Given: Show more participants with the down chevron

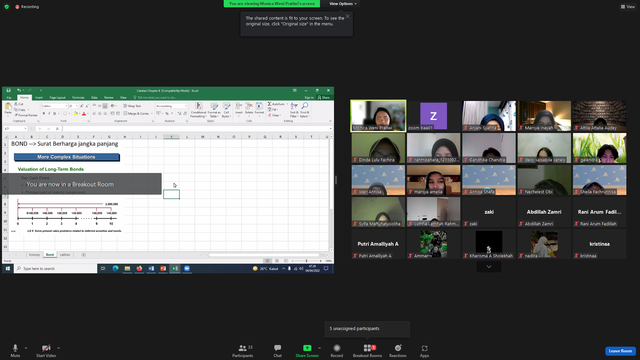Looking at the screenshot, I should (489, 267).
